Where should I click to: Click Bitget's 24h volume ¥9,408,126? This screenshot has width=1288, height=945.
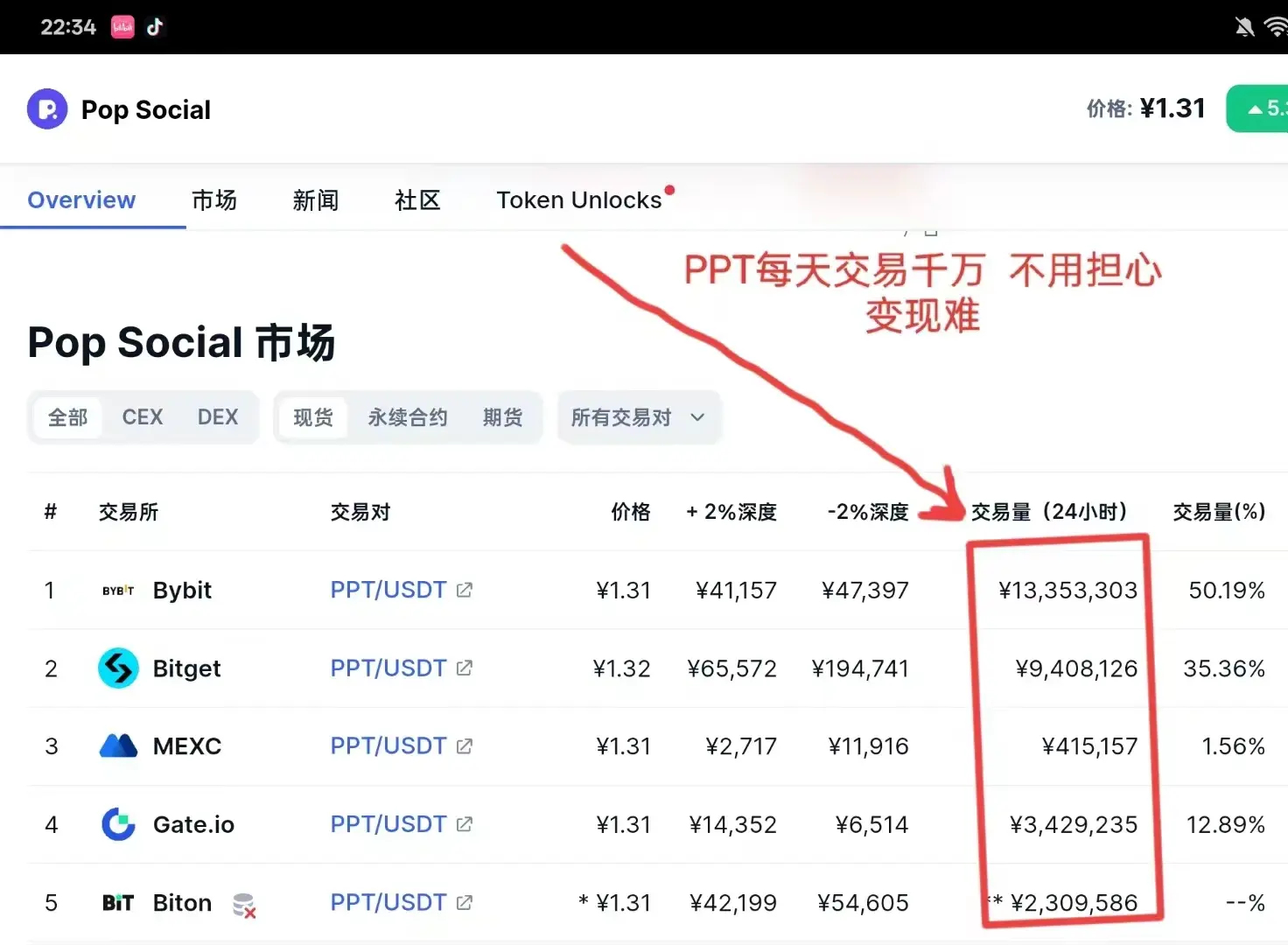pos(1077,668)
